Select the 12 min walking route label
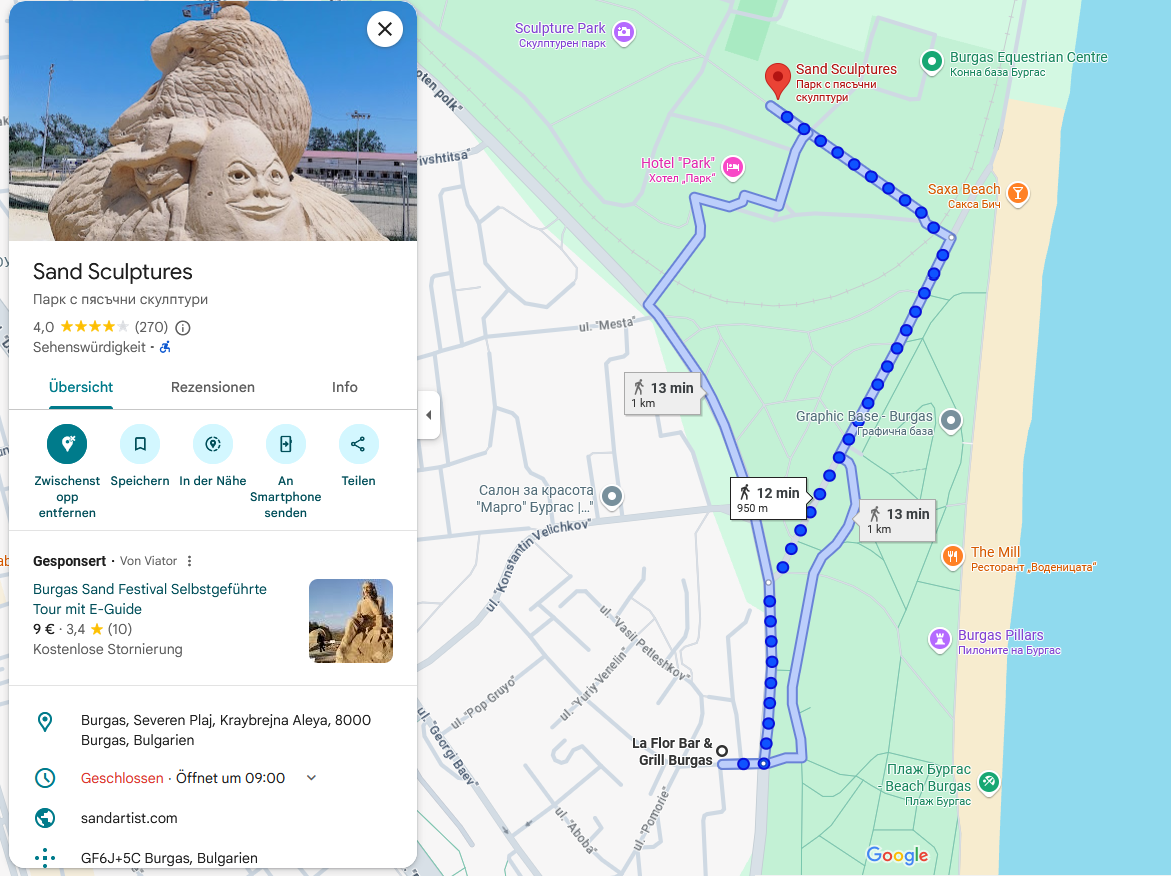The image size is (1171, 876). click(x=769, y=498)
